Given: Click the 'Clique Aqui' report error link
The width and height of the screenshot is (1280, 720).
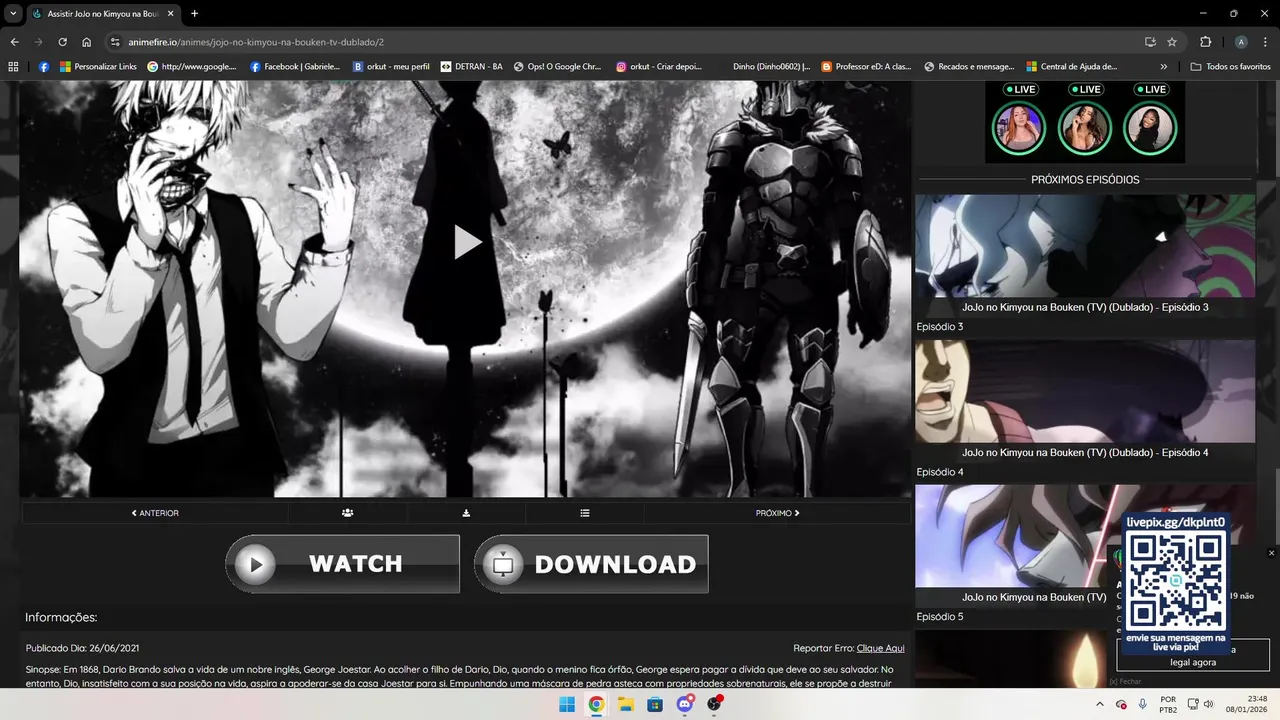Looking at the screenshot, I should 880,648.
